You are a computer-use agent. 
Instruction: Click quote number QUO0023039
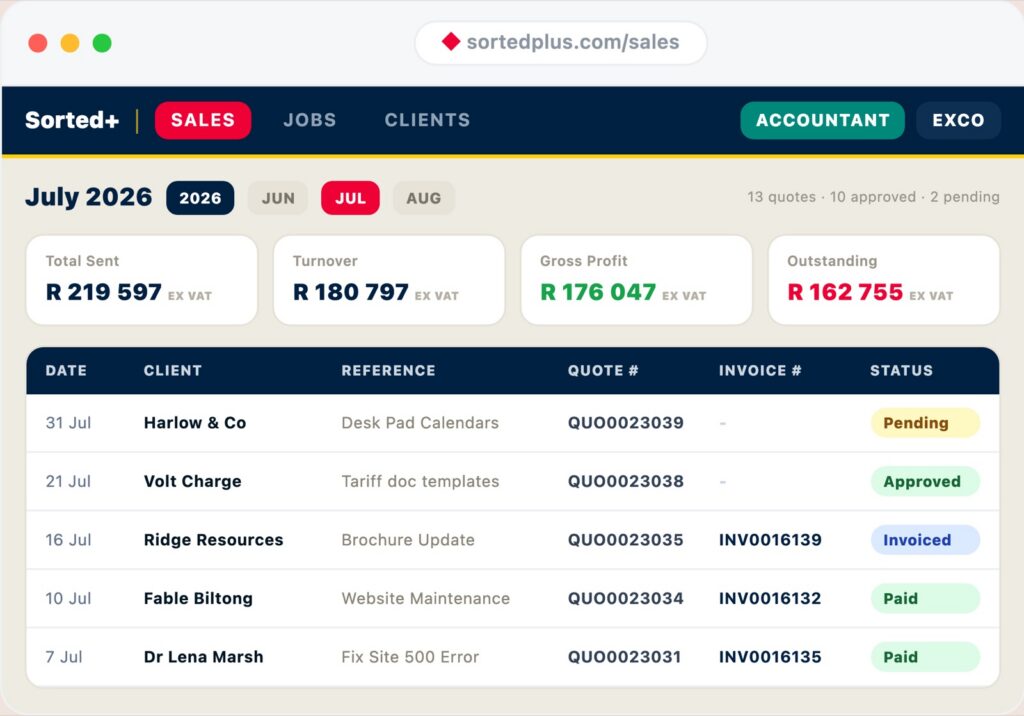point(626,423)
